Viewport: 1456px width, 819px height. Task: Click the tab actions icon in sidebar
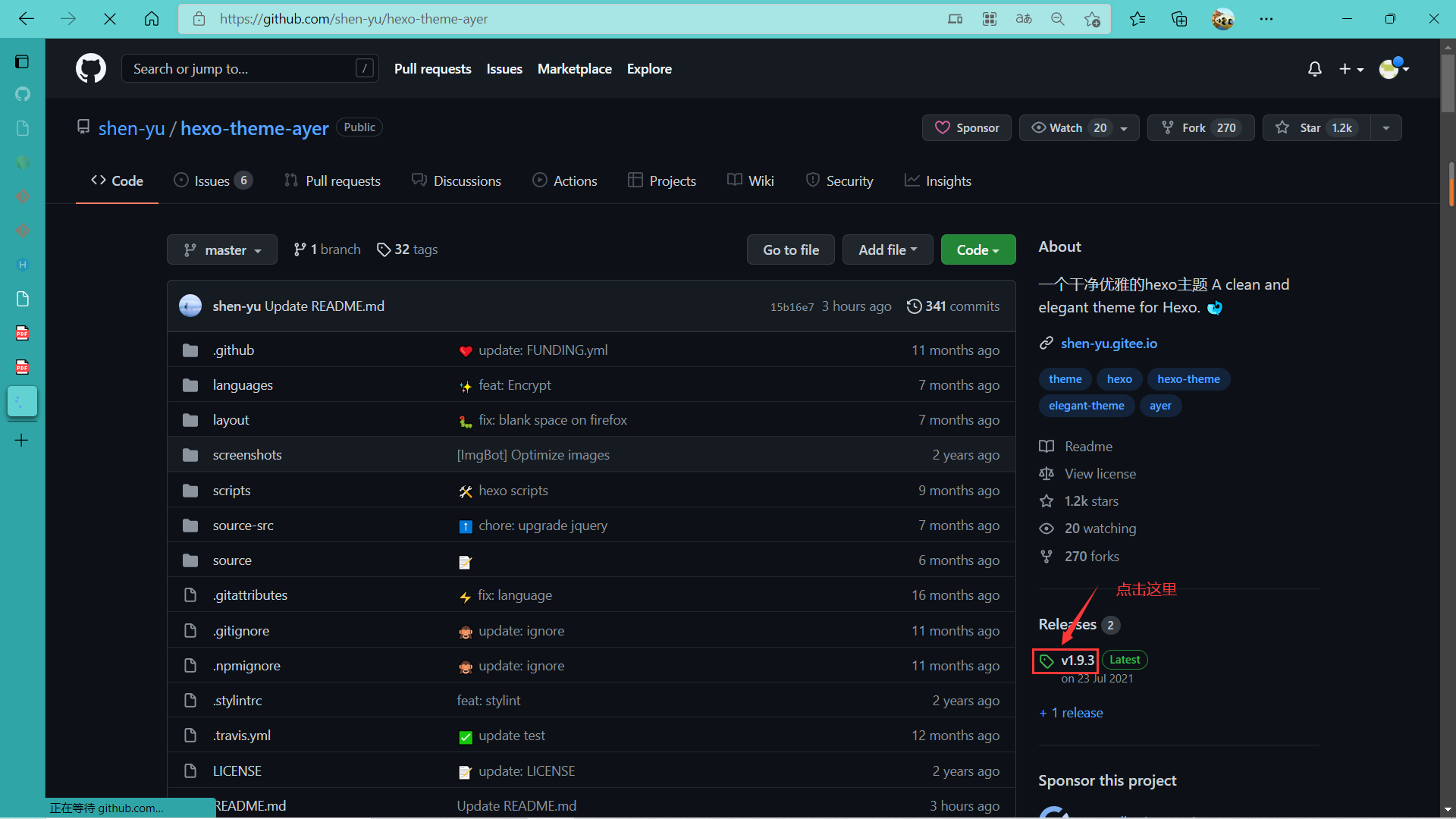22,61
